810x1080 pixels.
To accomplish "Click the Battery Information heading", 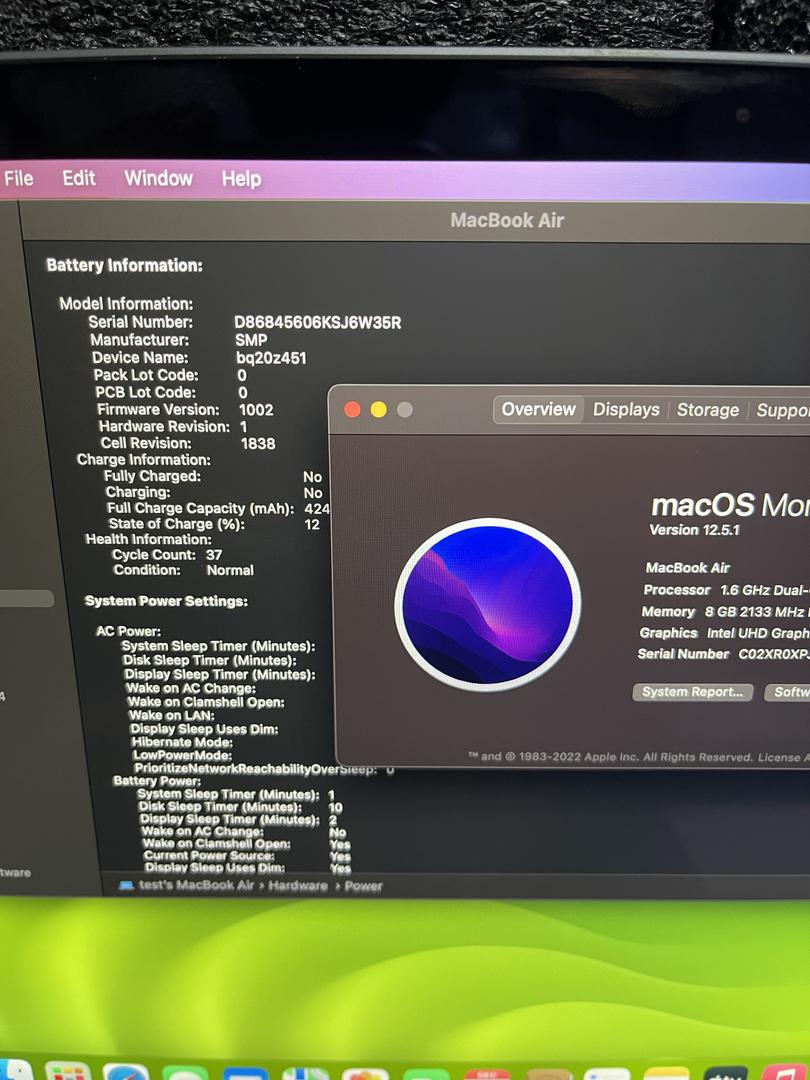I will point(125,265).
